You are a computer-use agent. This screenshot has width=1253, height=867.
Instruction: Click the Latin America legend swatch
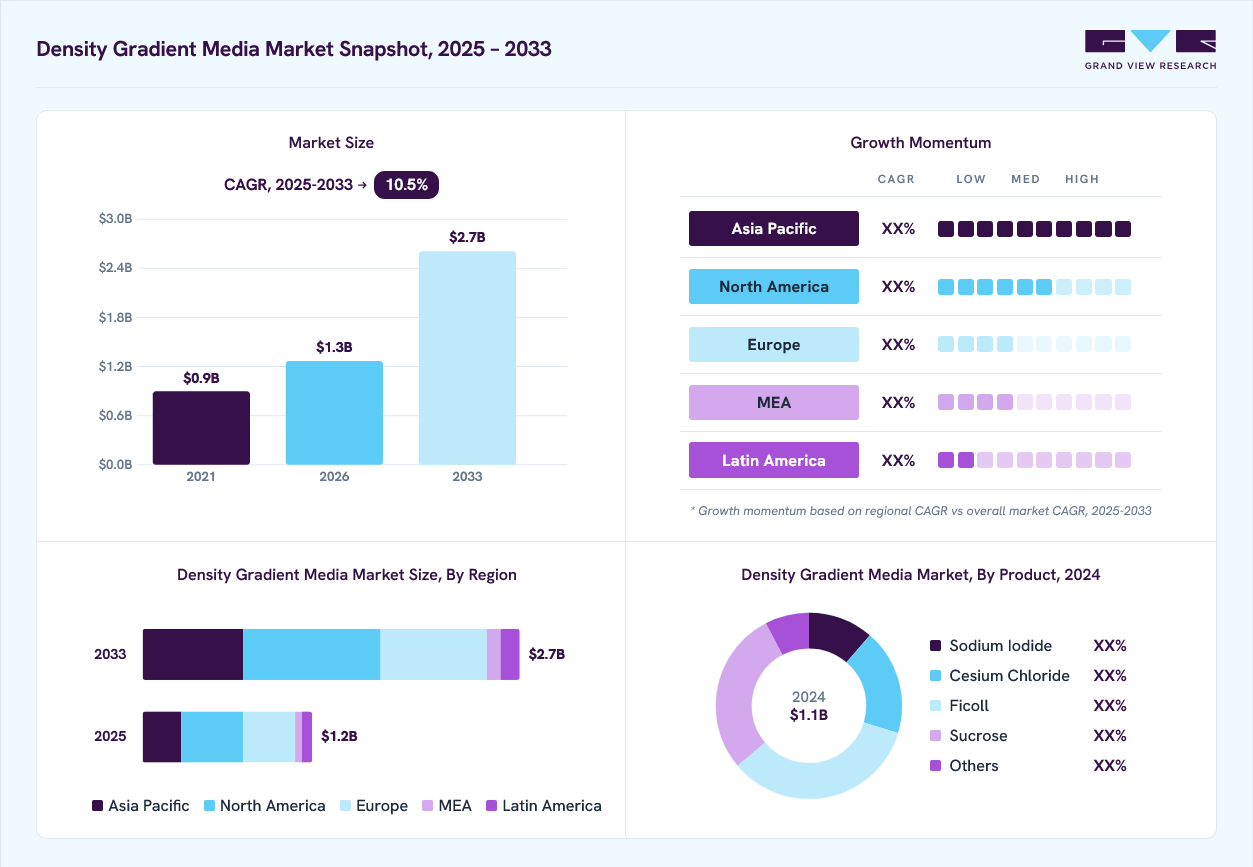click(491, 806)
